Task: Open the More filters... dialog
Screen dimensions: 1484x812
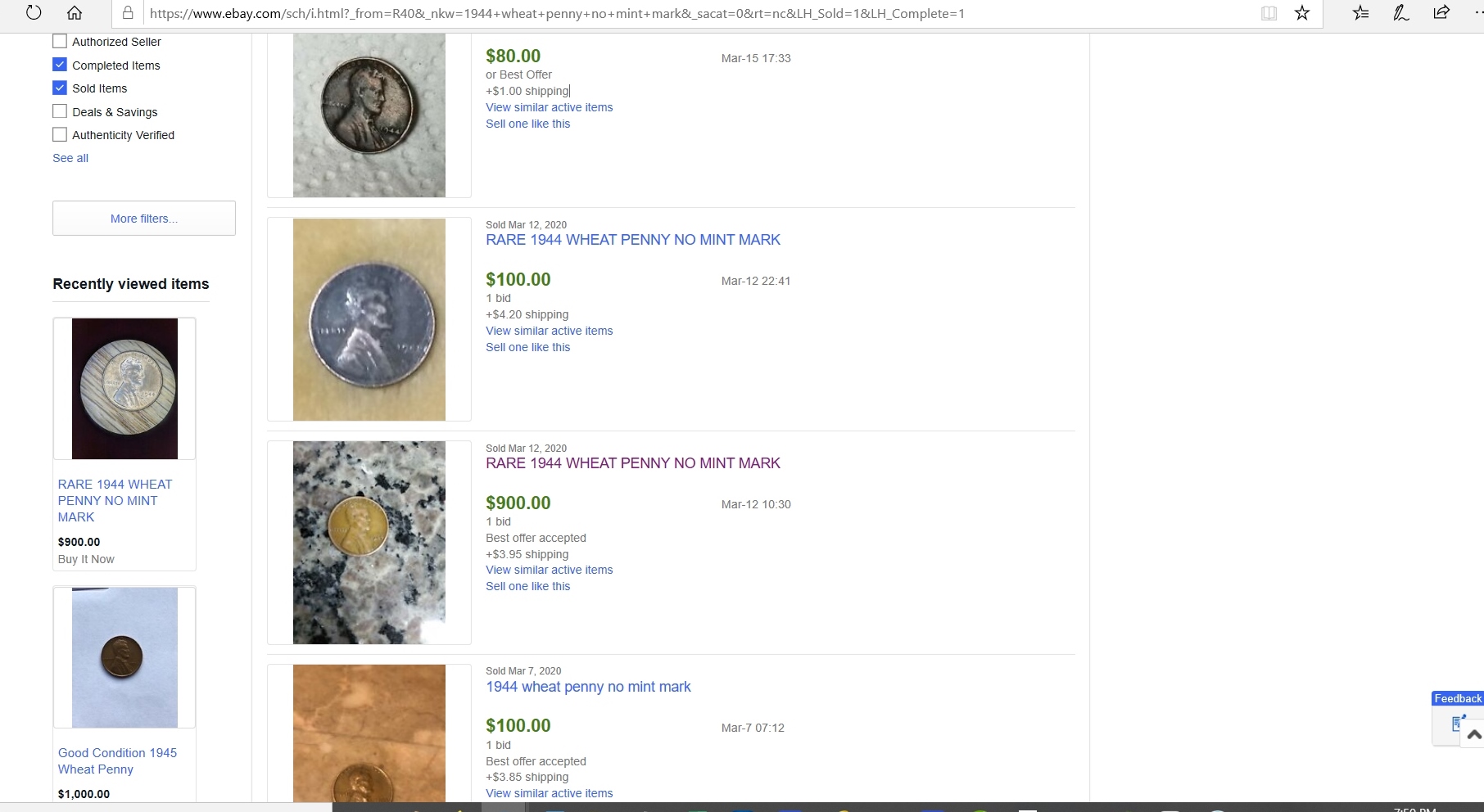Action: click(144, 219)
